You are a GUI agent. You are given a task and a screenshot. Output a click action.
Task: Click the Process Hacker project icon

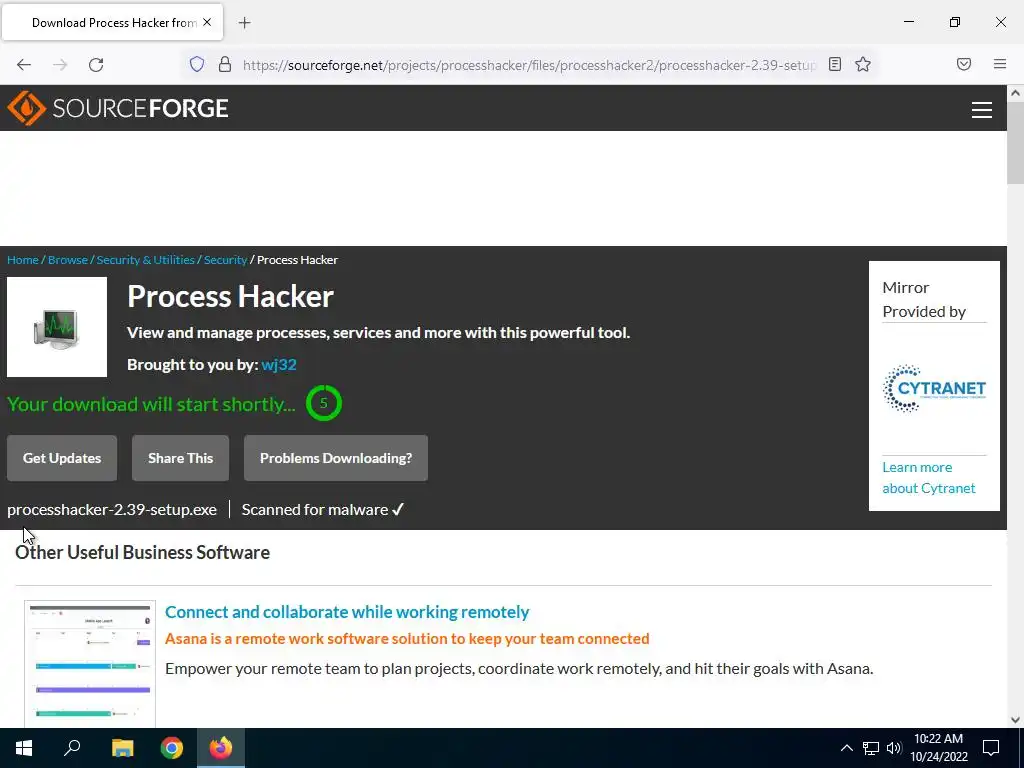pos(57,327)
